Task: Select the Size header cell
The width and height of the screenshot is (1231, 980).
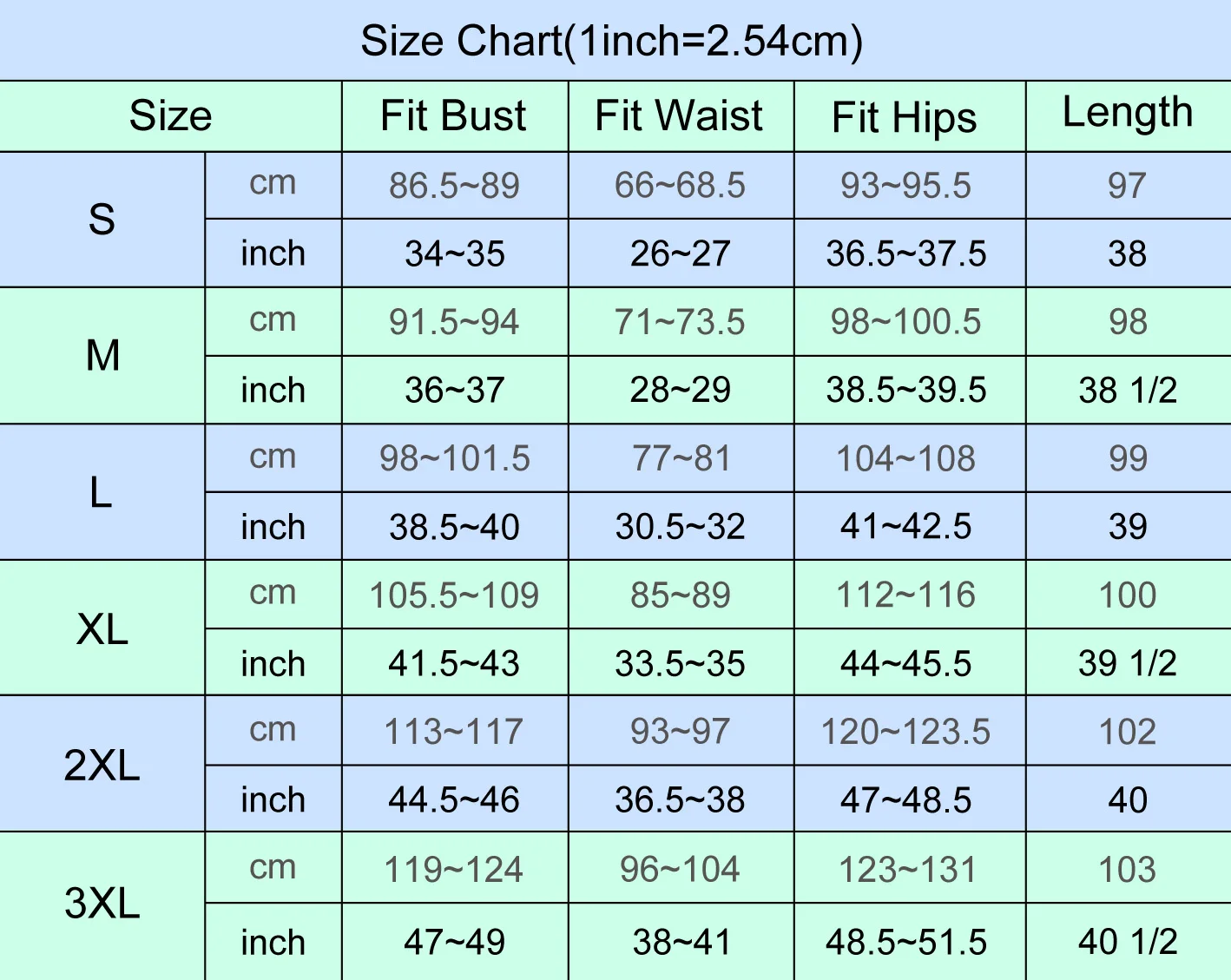Action: tap(170, 116)
